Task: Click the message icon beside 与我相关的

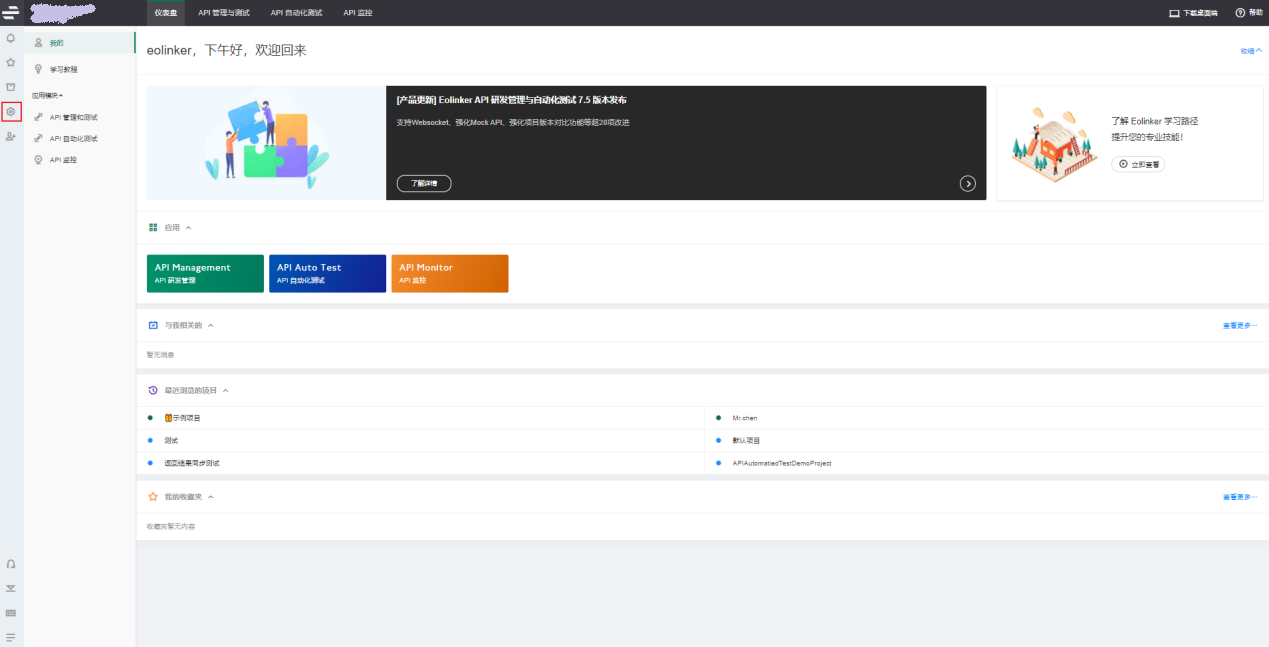Action: [x=153, y=325]
